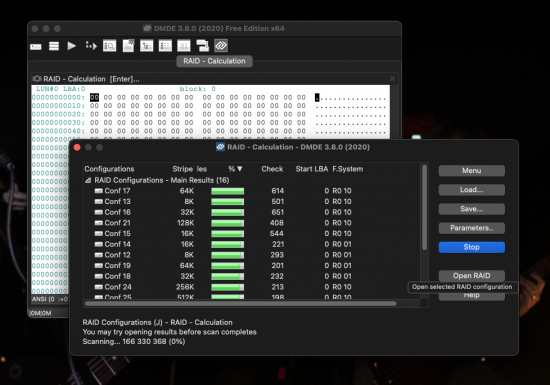This screenshot has width=550, height=385.
Task: Stop the RAID scan
Action: tap(471, 247)
